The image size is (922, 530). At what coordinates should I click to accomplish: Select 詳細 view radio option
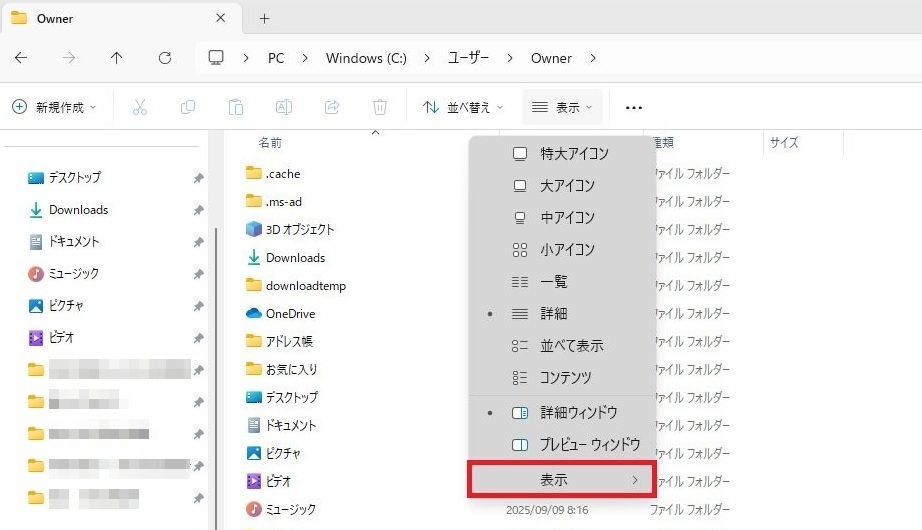click(553, 313)
